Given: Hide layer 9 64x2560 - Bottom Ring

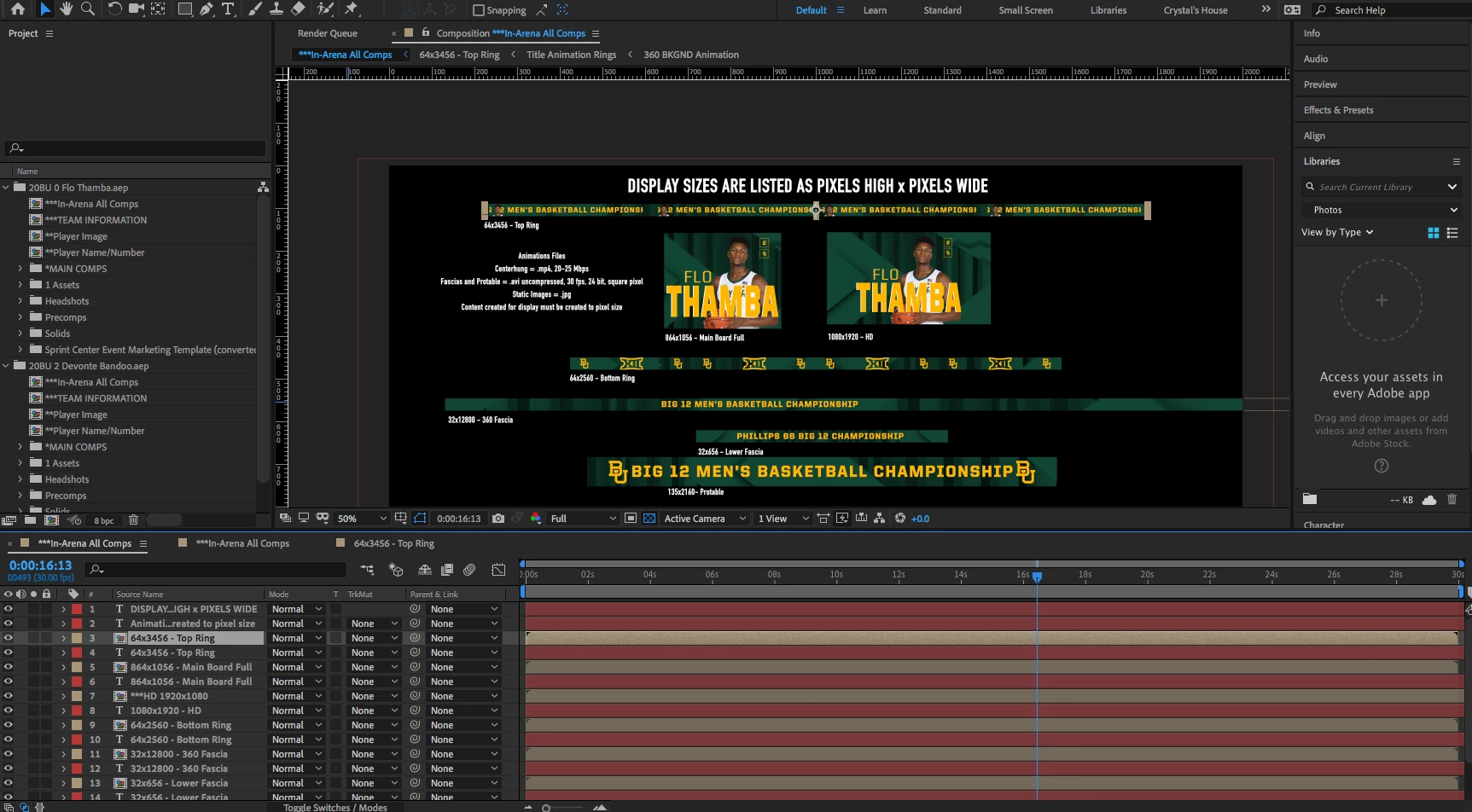Looking at the screenshot, I should [9, 725].
